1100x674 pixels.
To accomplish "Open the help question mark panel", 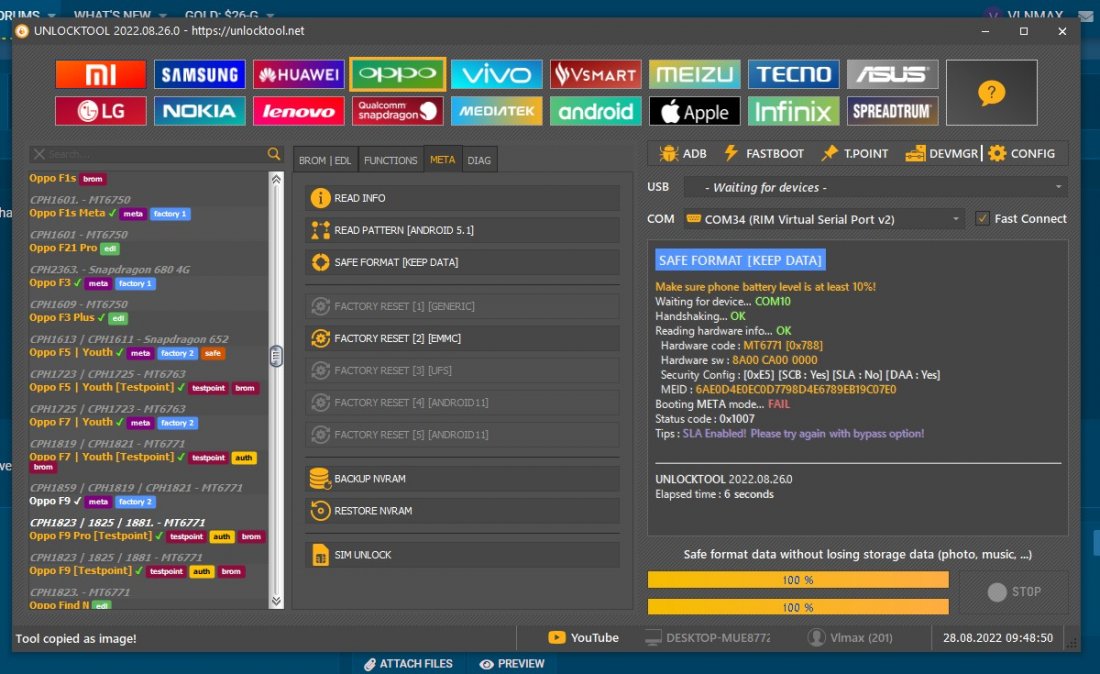I will [991, 93].
